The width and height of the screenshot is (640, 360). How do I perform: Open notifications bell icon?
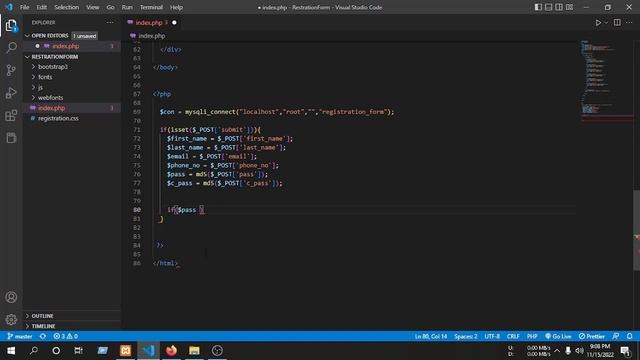(629, 336)
